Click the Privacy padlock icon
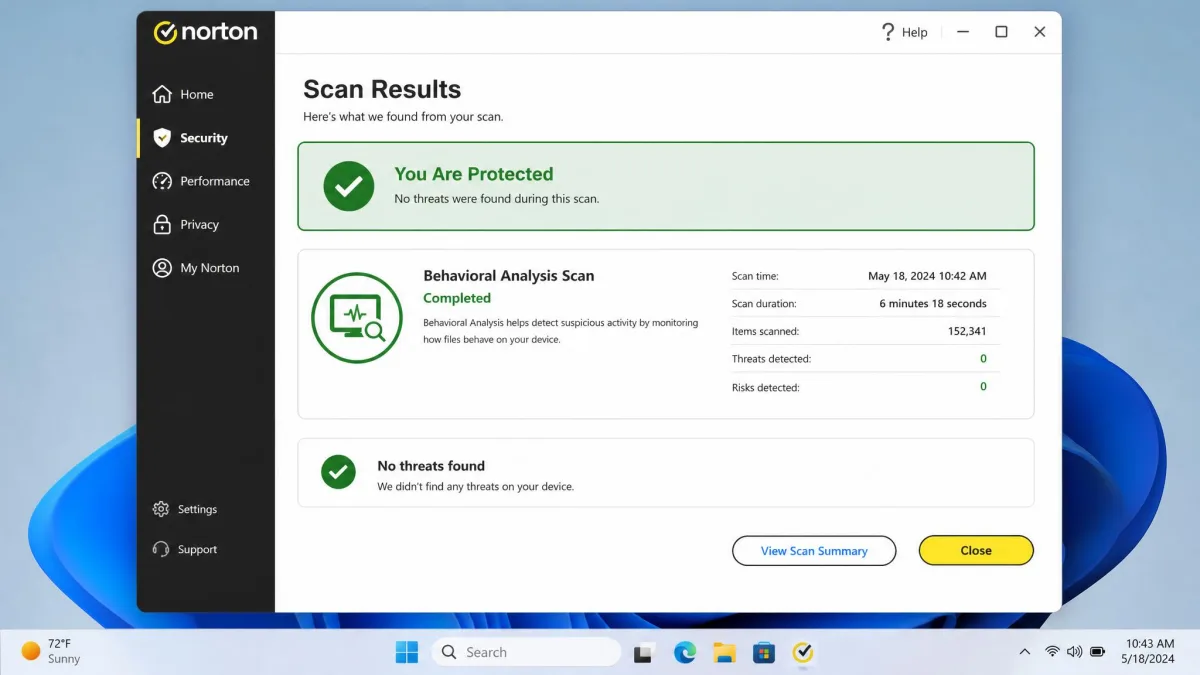The width and height of the screenshot is (1200, 675). pyautogui.click(x=162, y=224)
